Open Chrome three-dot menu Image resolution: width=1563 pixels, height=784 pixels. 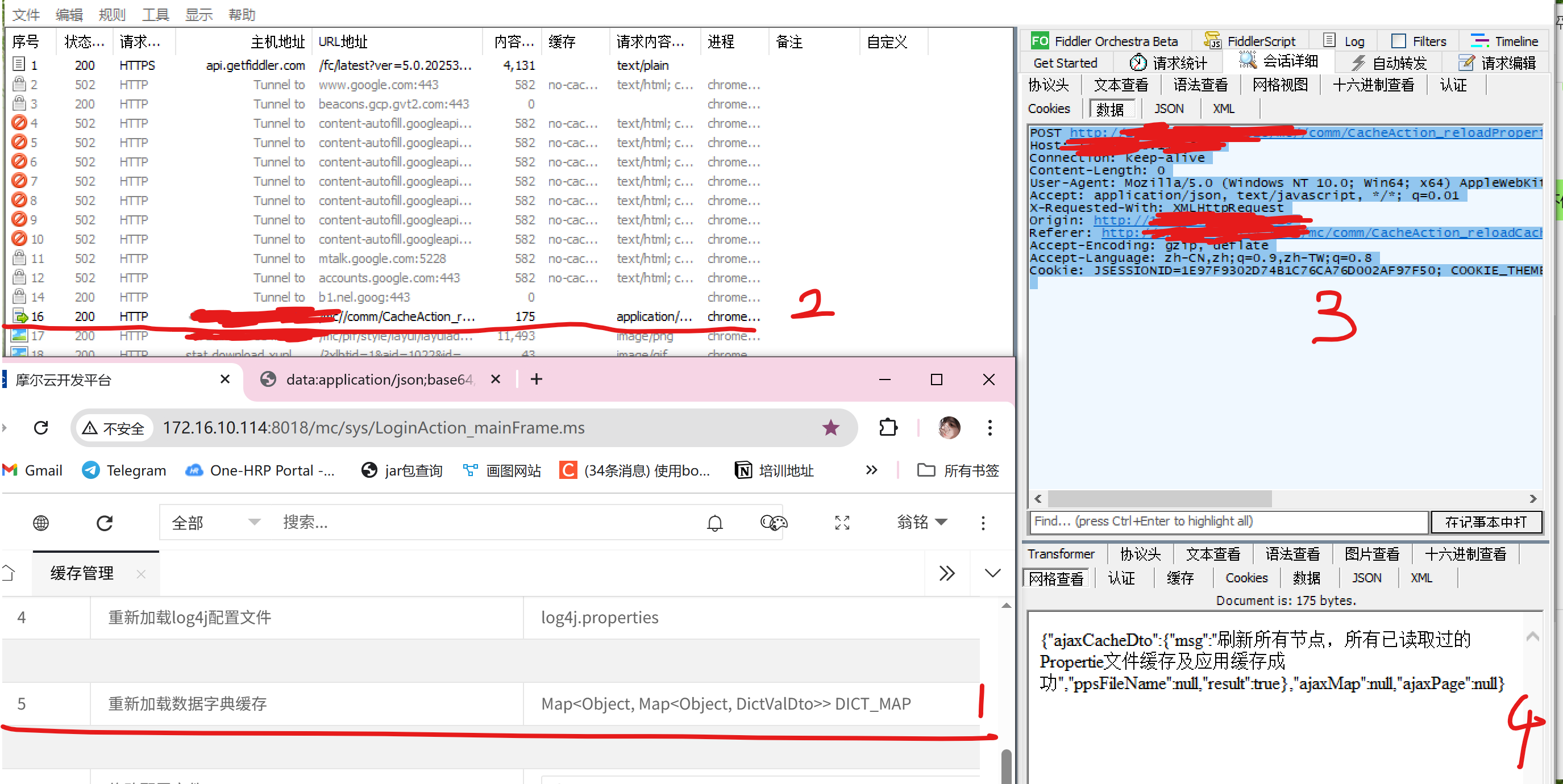click(x=990, y=428)
